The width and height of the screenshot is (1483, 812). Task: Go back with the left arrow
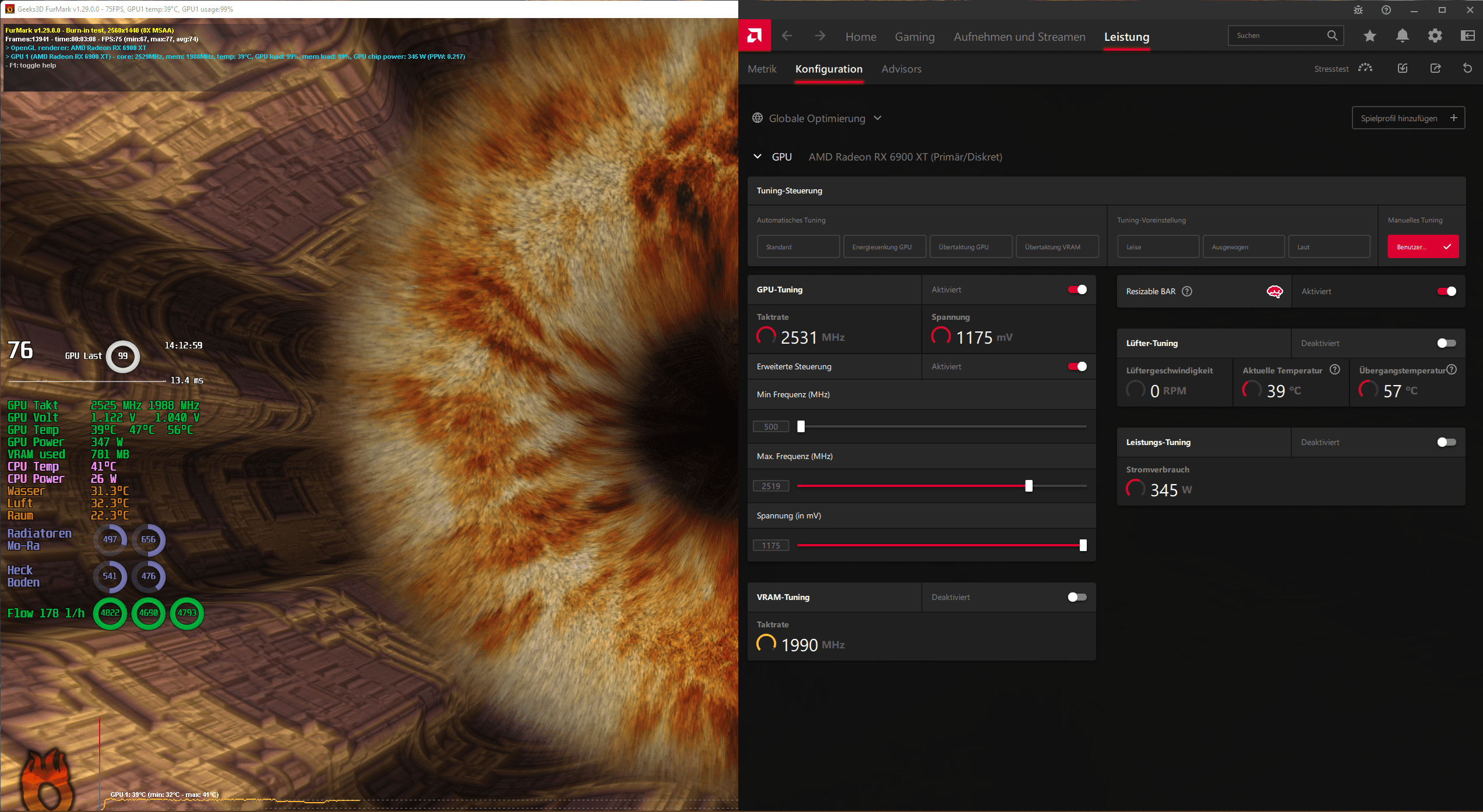click(x=787, y=36)
